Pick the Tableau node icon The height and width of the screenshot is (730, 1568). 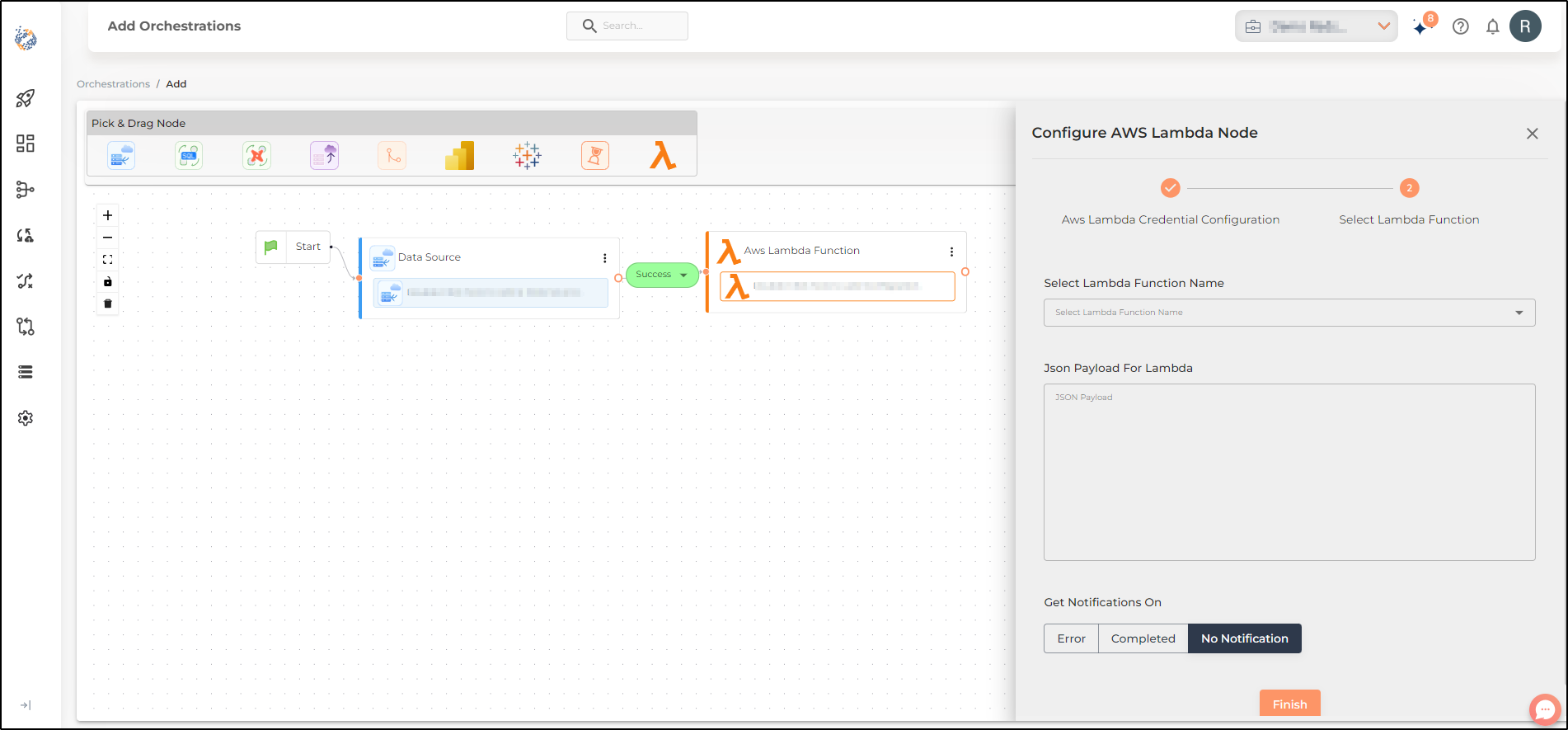(x=528, y=155)
